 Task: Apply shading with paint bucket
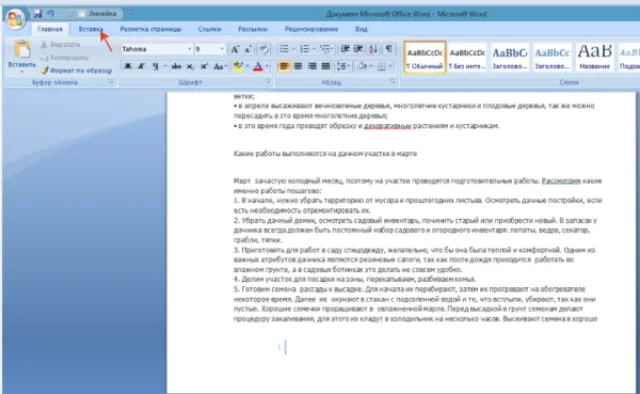pyautogui.click(x=362, y=66)
